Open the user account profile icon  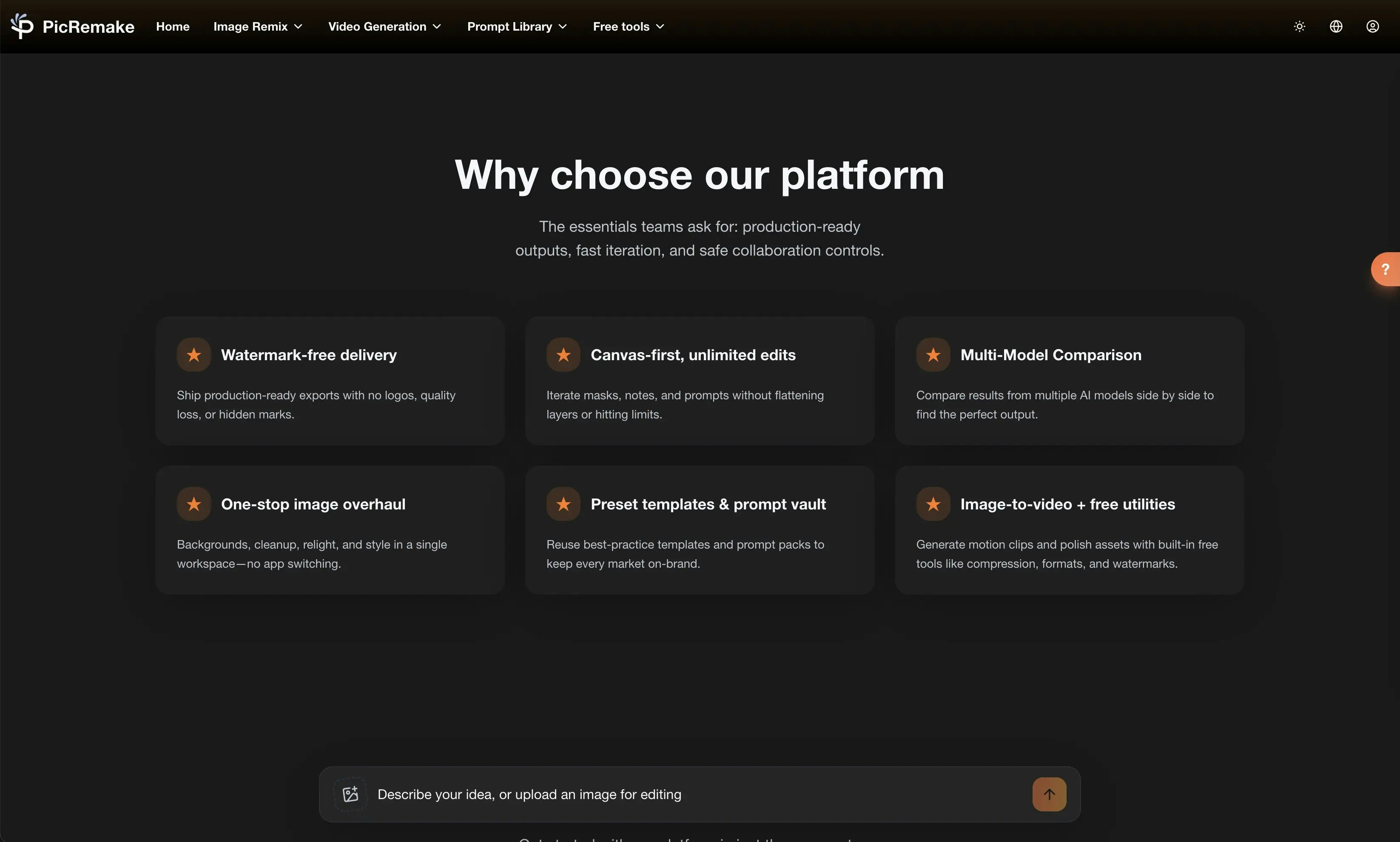(1372, 27)
